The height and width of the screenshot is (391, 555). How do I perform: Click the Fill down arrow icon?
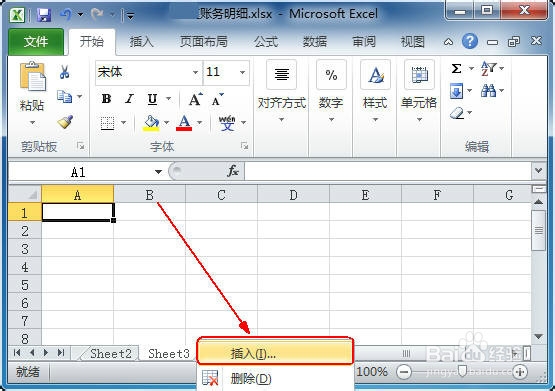click(457, 91)
